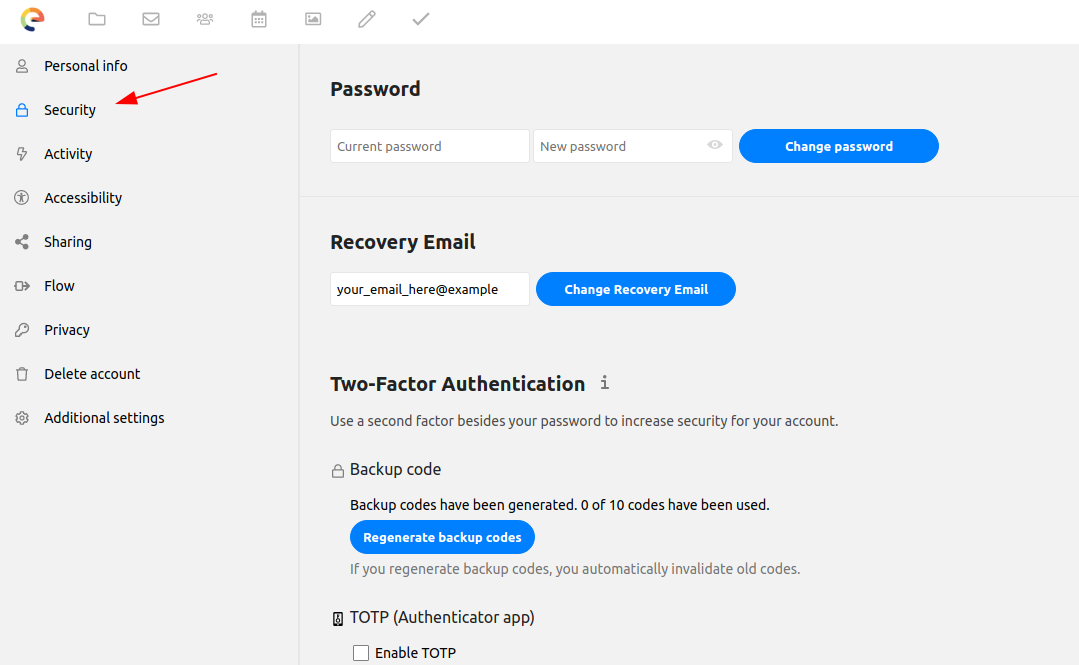The image size is (1079, 665).
Task: Click Change Recovery Email button
Action: tap(636, 289)
